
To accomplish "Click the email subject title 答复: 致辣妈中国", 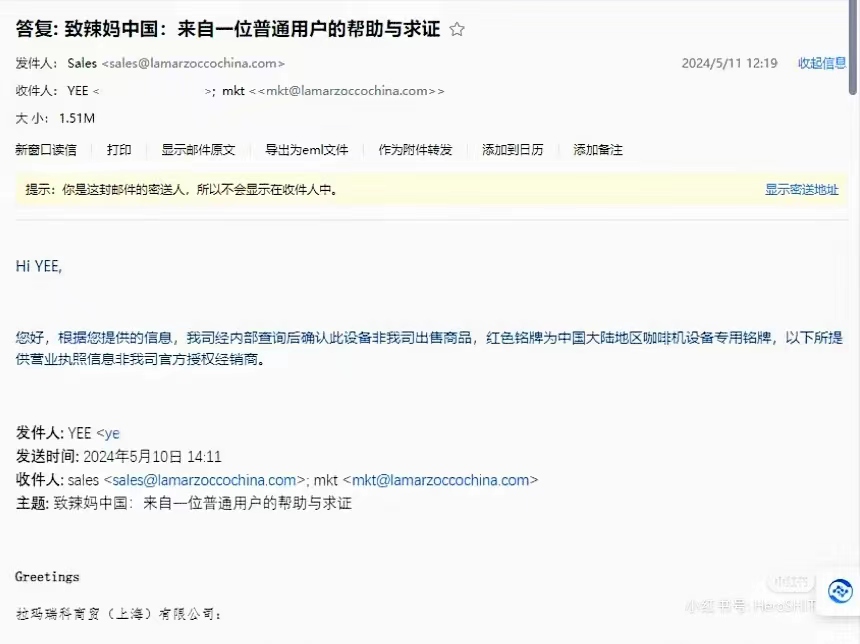I will click(x=228, y=29).
